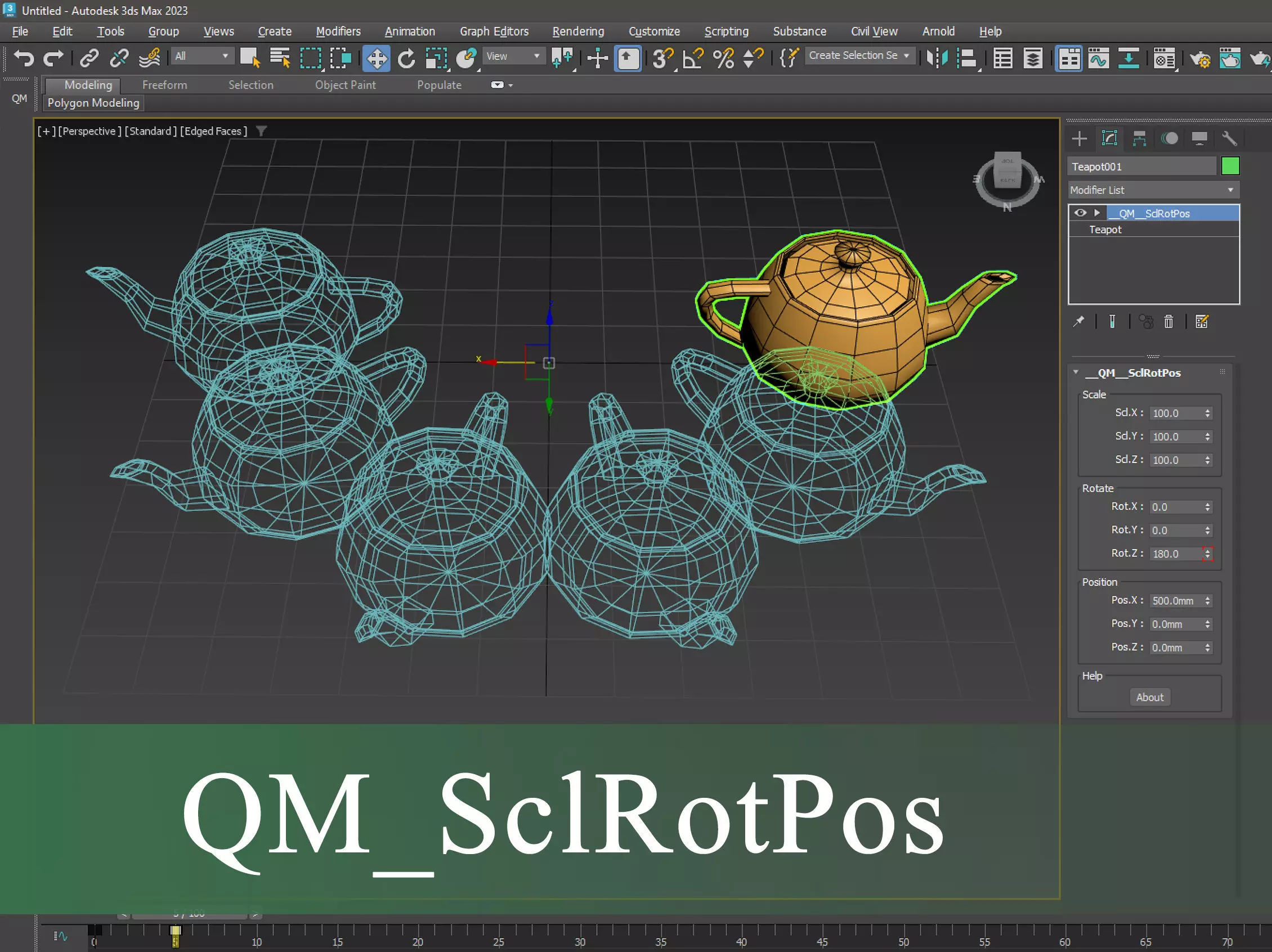Expand the QM_SclRotPos modifier stack arrow

[x=1096, y=213]
